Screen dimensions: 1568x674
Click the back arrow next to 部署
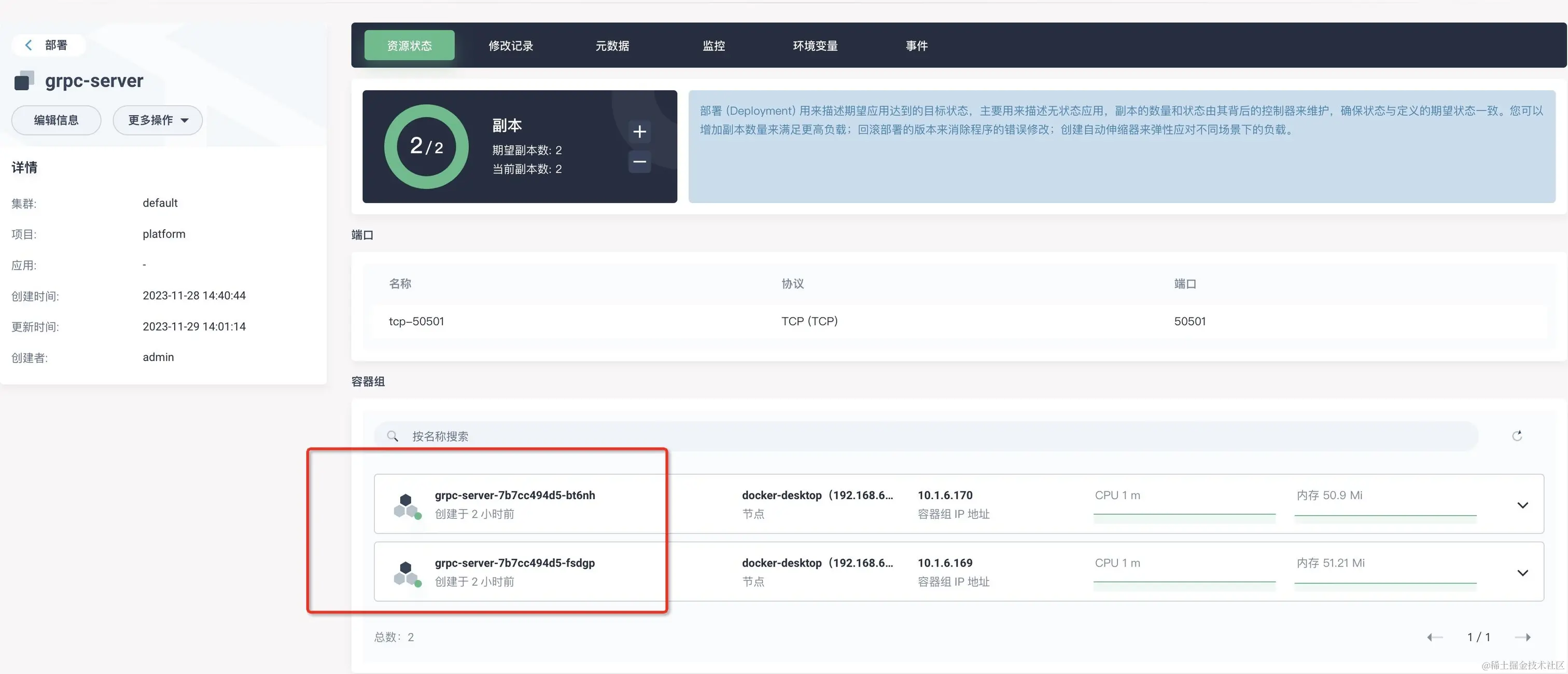(x=29, y=45)
